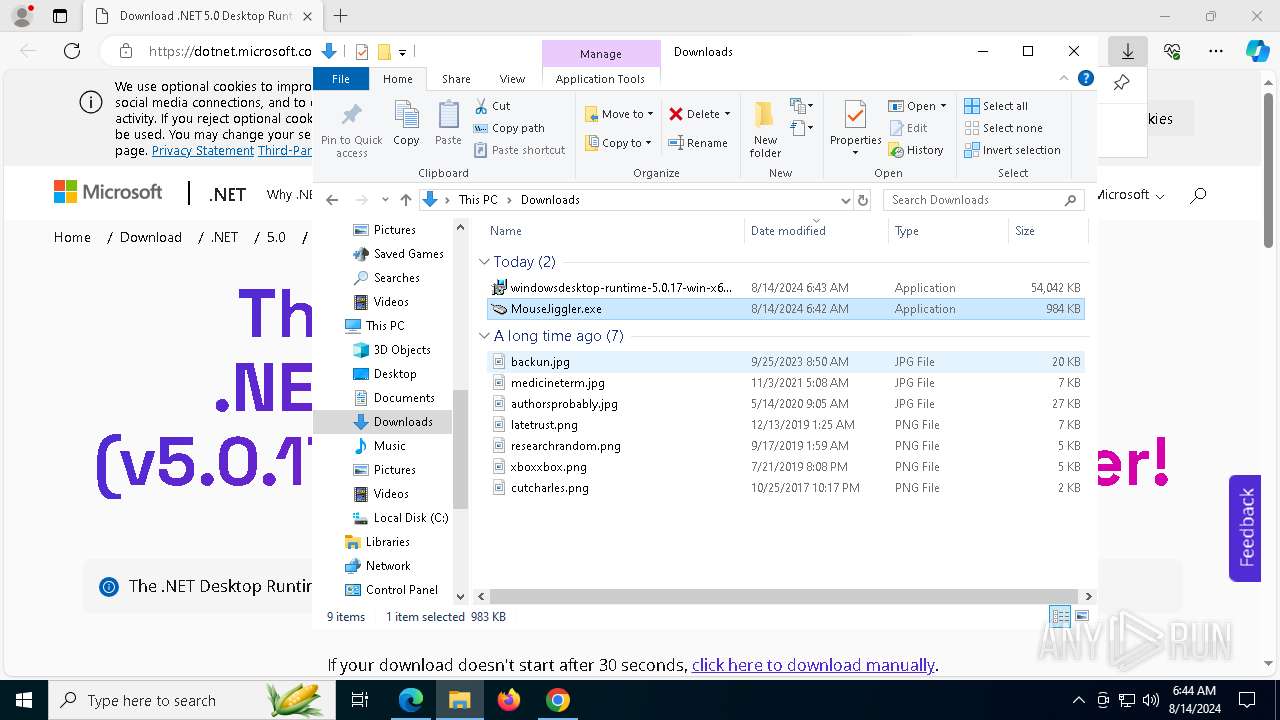This screenshot has height=720, width=1280.
Task: Open Chrome from taskbar
Action: click(558, 700)
